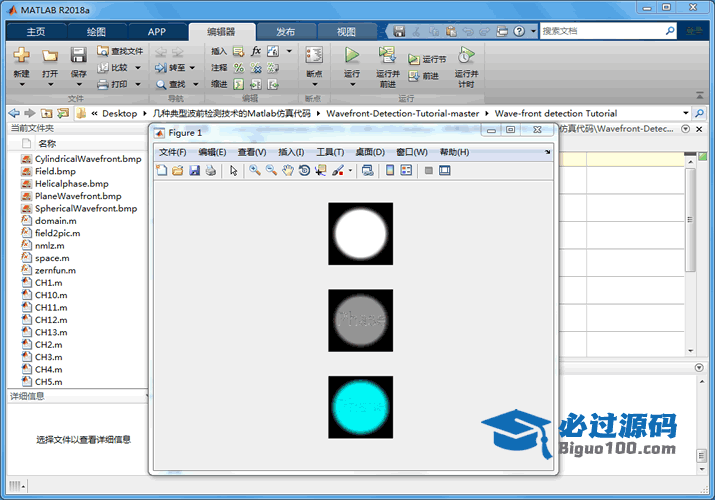Toggle the Zoom In tool in Figure 1
This screenshot has height=500, width=715.
pos(255,171)
